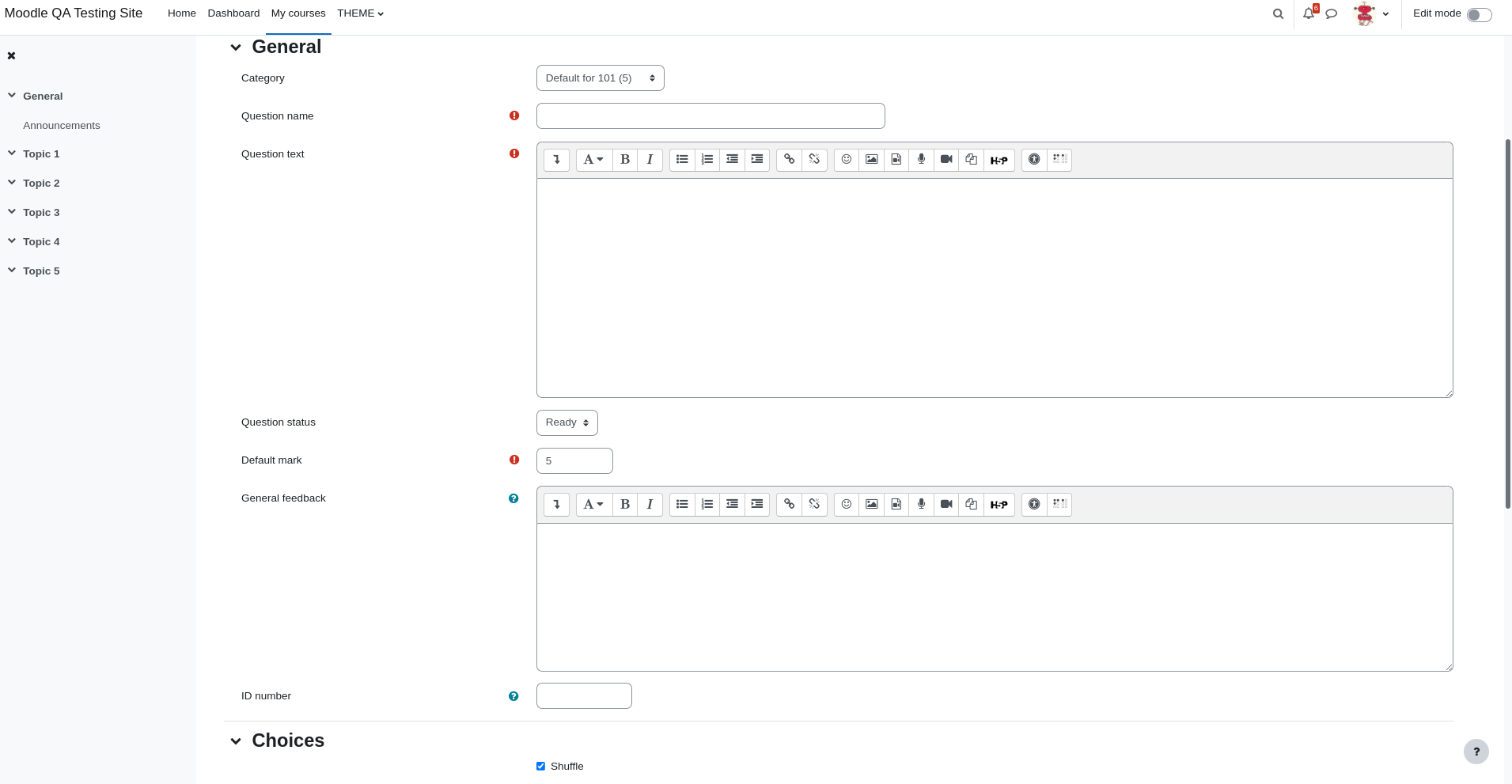The height and width of the screenshot is (784, 1512).
Task: Insert emoji in Question text editor
Action: [x=847, y=160]
